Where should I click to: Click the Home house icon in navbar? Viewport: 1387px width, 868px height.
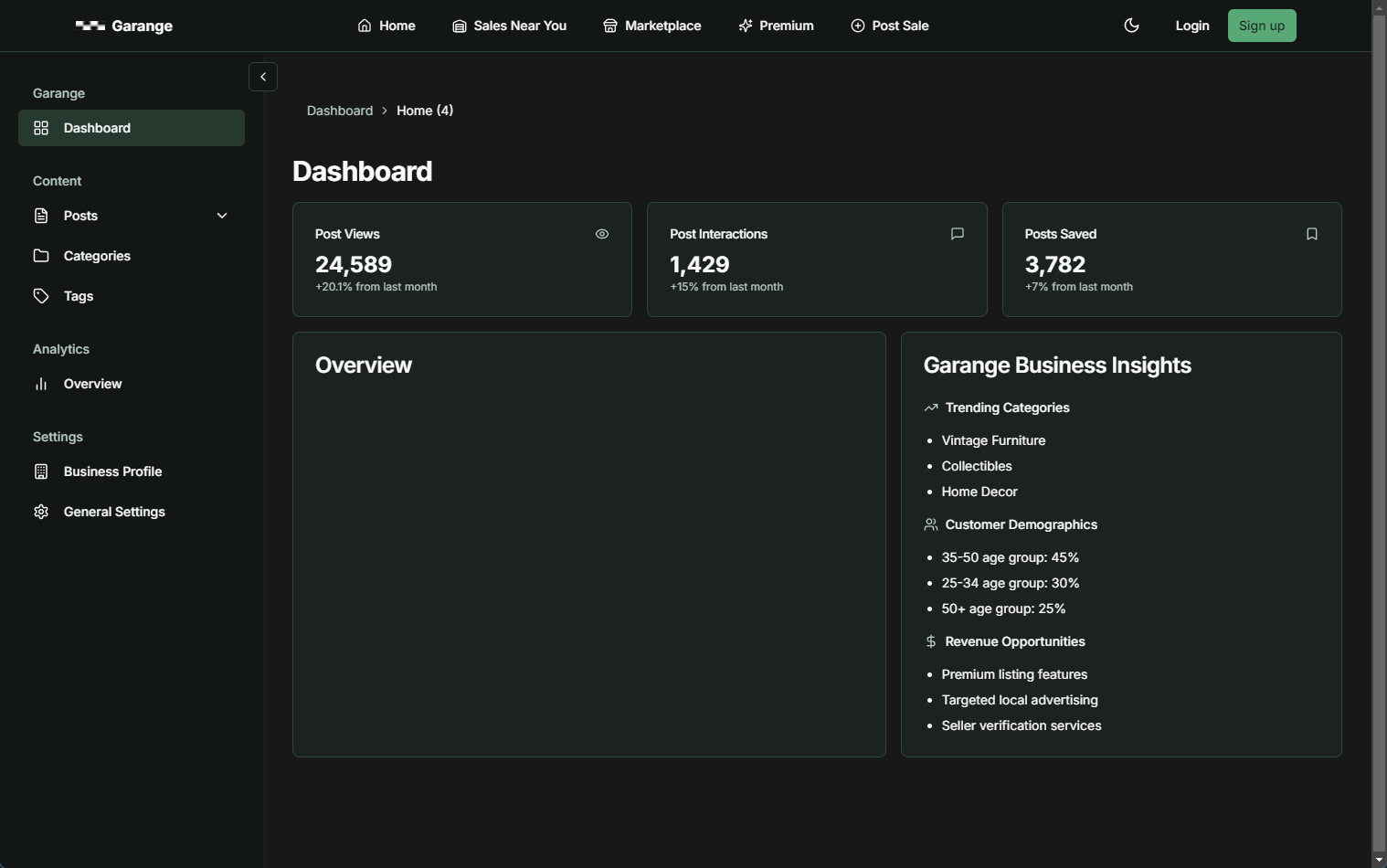click(365, 26)
